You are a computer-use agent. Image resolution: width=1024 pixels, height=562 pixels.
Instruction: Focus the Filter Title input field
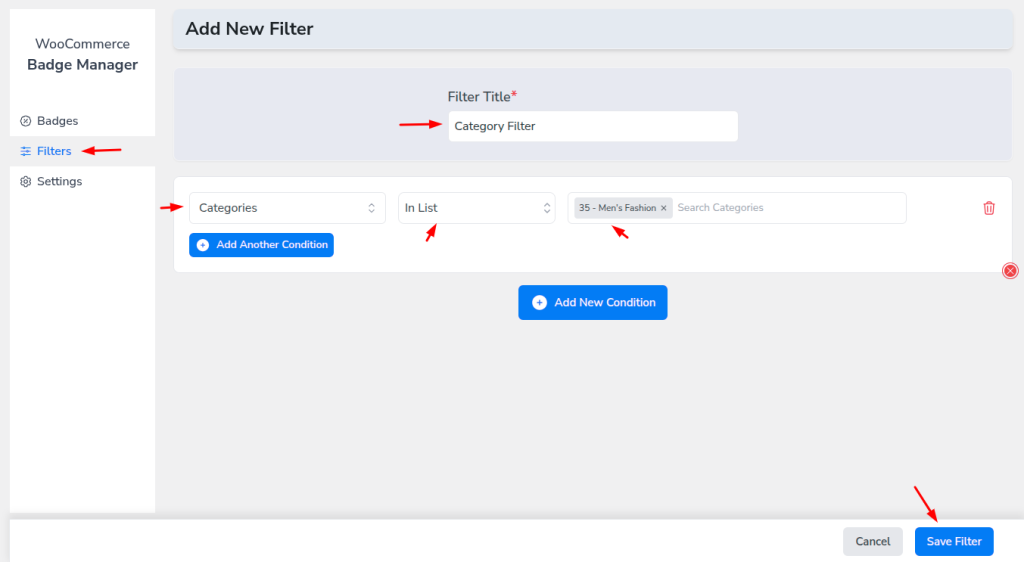tap(593, 126)
